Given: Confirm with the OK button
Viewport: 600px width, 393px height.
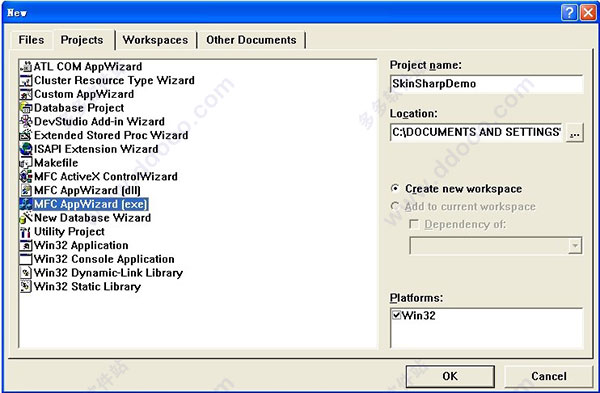Looking at the screenshot, I should tap(450, 376).
